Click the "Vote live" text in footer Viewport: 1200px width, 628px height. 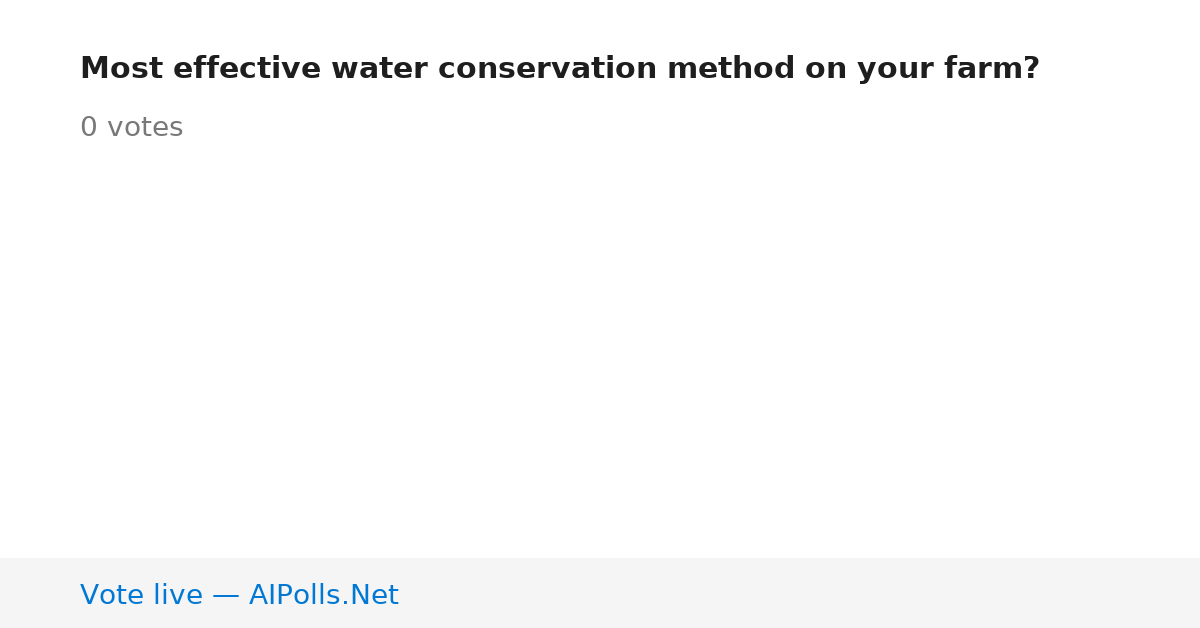[141, 595]
